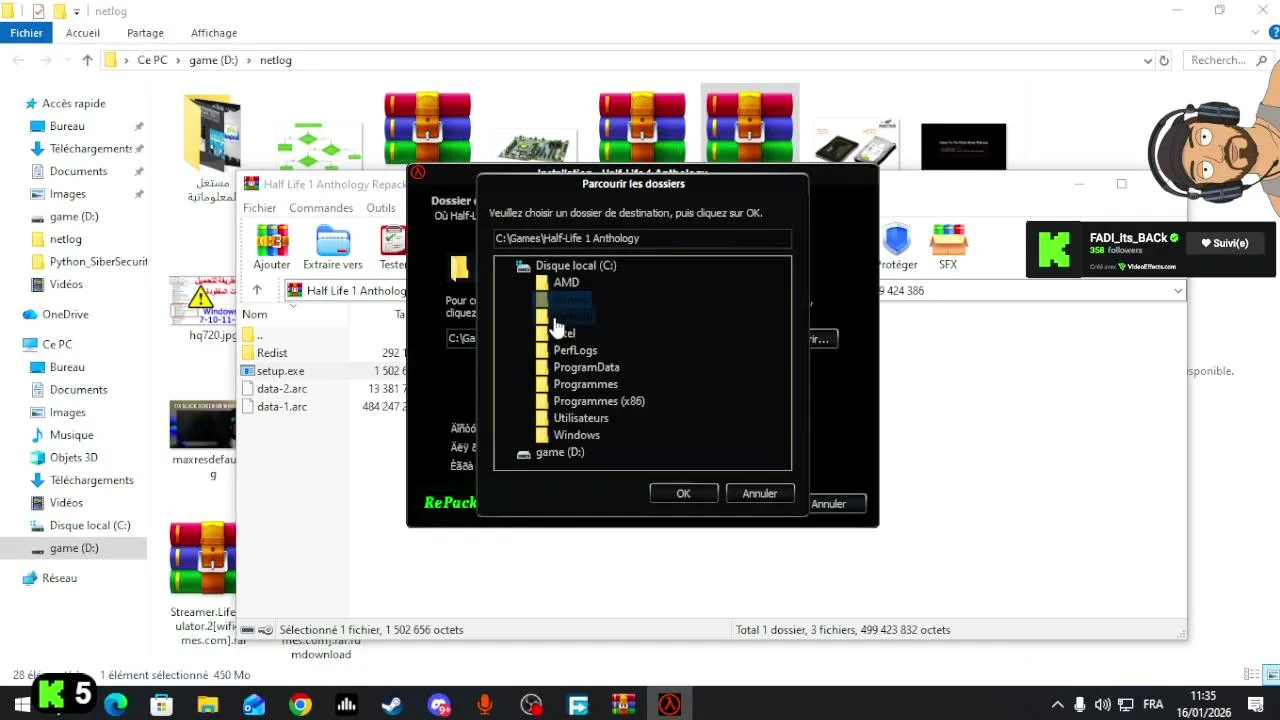The image size is (1280, 720).
Task: Show hidden system tray icons
Action: click(x=1058, y=705)
